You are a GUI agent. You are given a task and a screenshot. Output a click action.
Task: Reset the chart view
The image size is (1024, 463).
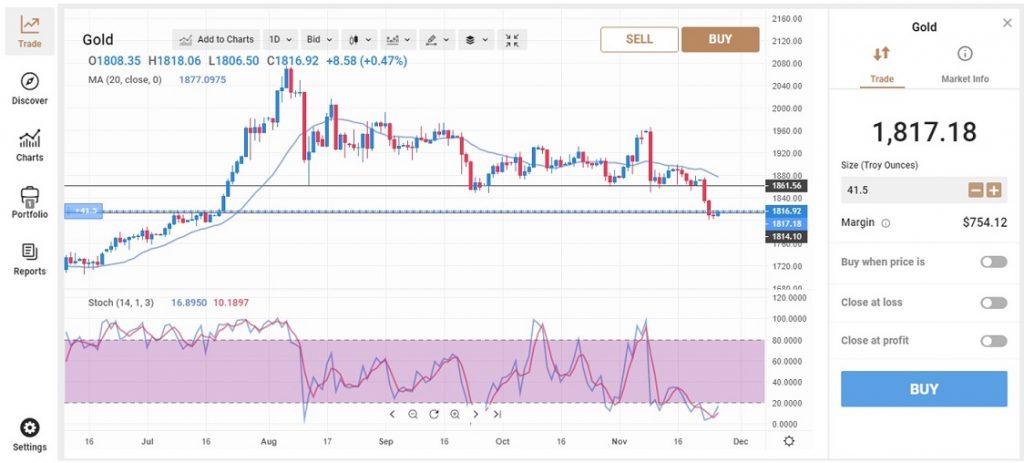[434, 414]
